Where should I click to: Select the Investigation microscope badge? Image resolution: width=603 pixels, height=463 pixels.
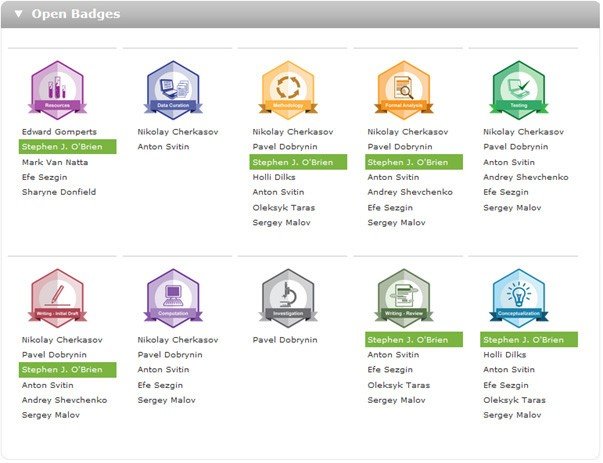pyautogui.click(x=288, y=297)
